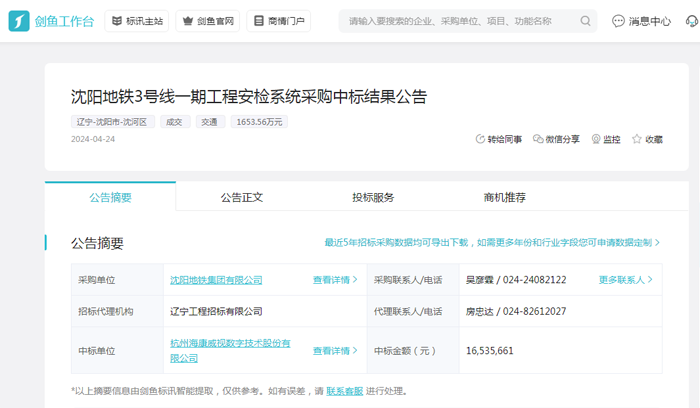Expand 更多联系人 contacts list

(x=626, y=280)
